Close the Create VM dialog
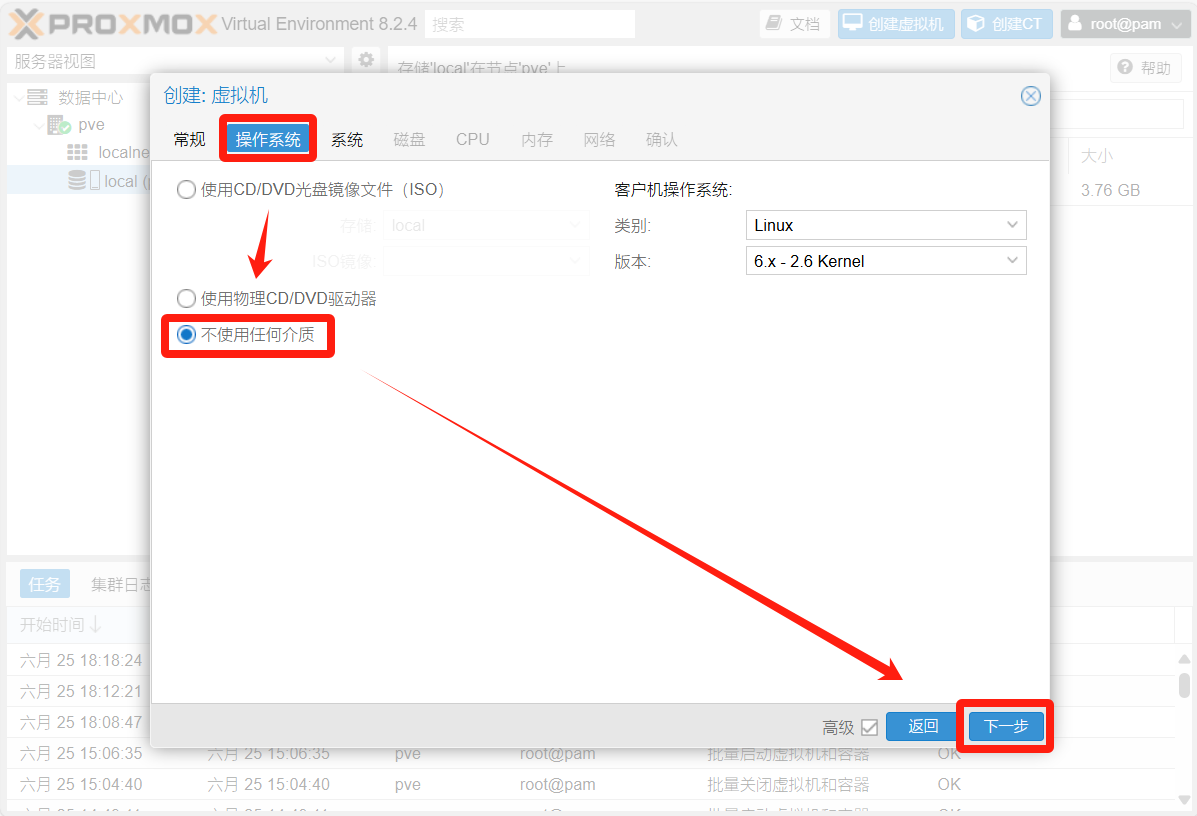This screenshot has width=1197, height=816. click(x=1030, y=96)
